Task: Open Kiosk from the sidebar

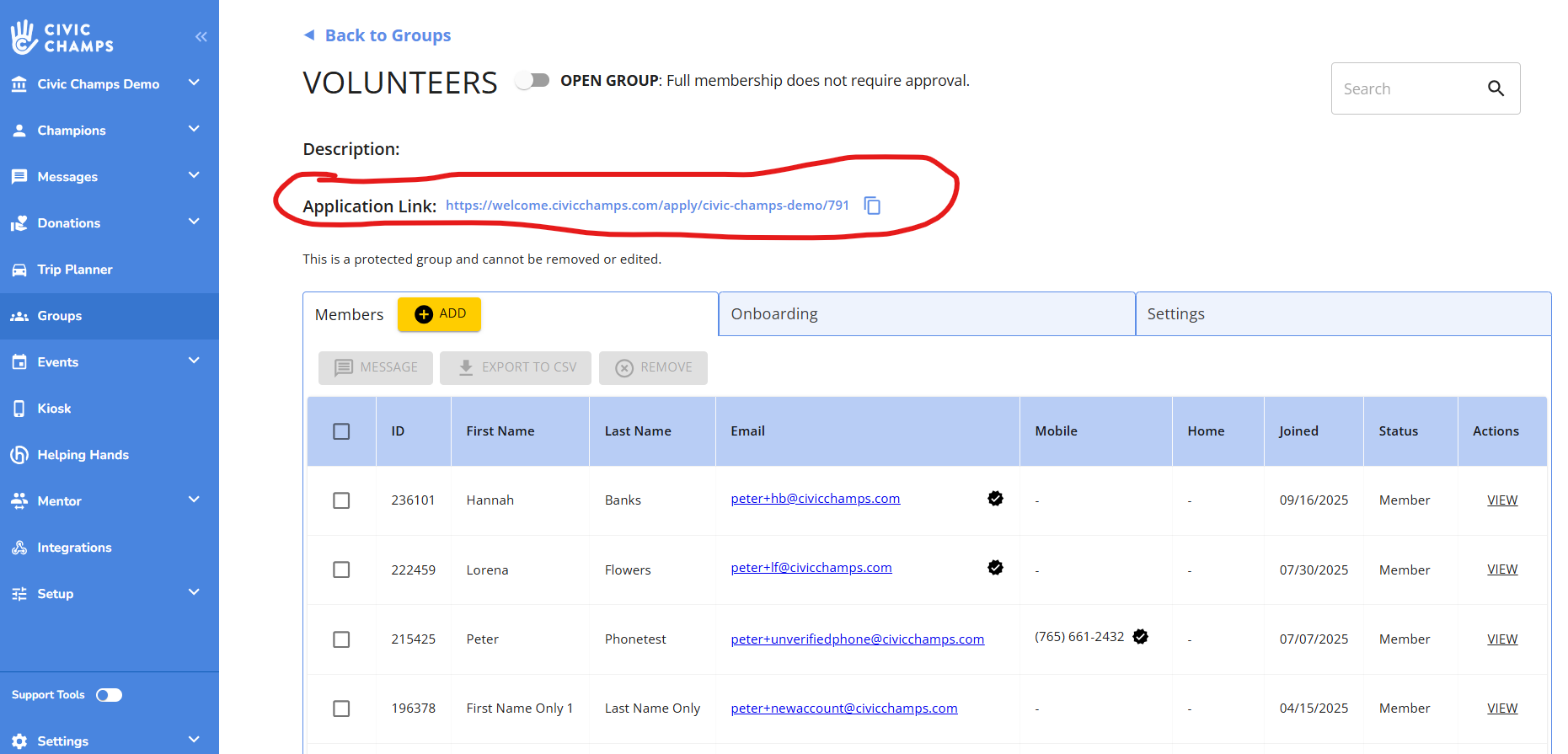Action: pos(54,409)
